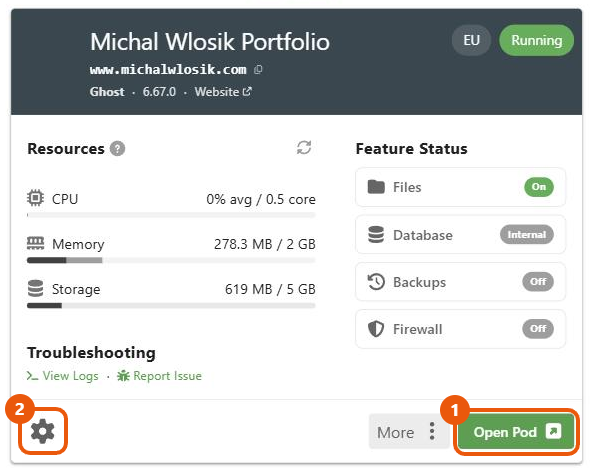This screenshot has height=472, width=594.
Task: Click the Resources heading
Action: pyautogui.click(x=66, y=148)
